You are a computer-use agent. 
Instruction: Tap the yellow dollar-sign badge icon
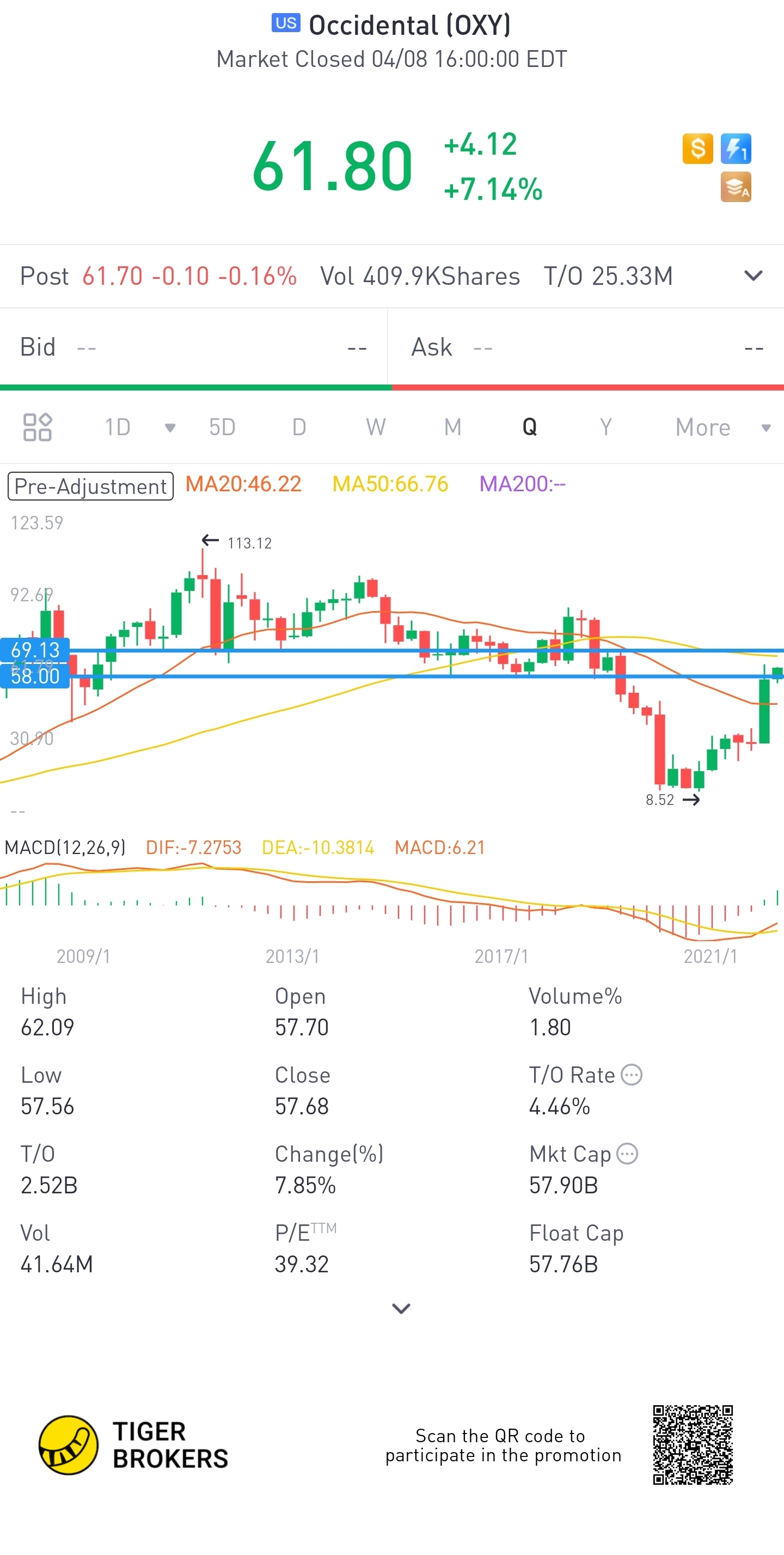(697, 149)
